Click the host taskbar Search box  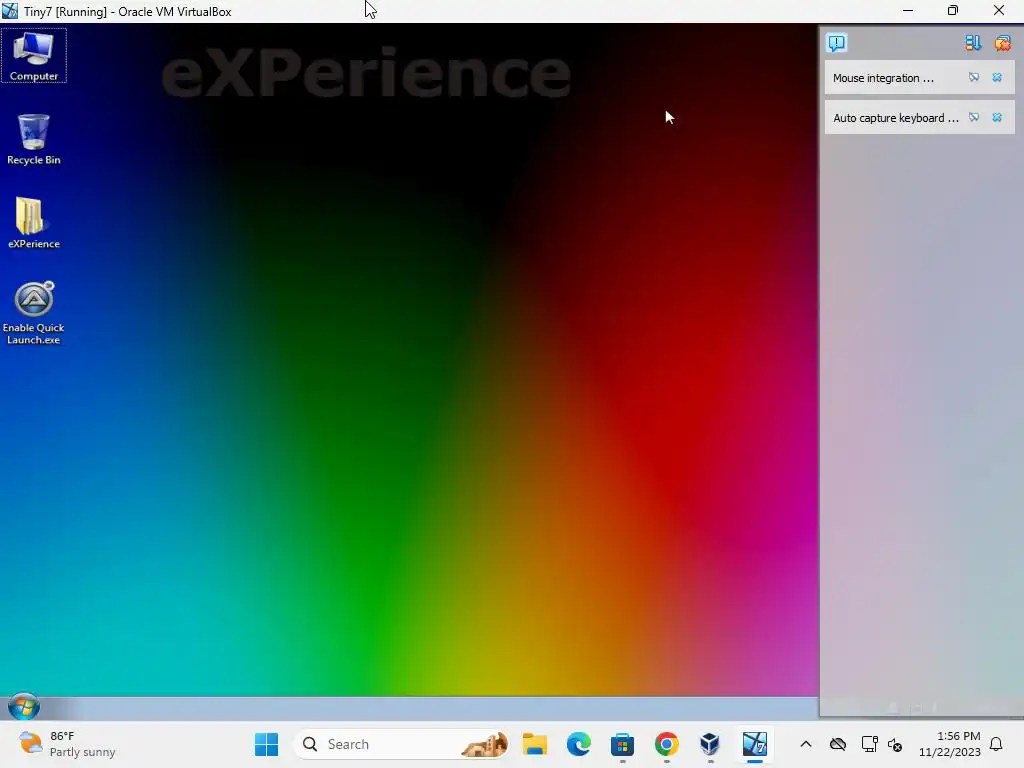coord(402,744)
